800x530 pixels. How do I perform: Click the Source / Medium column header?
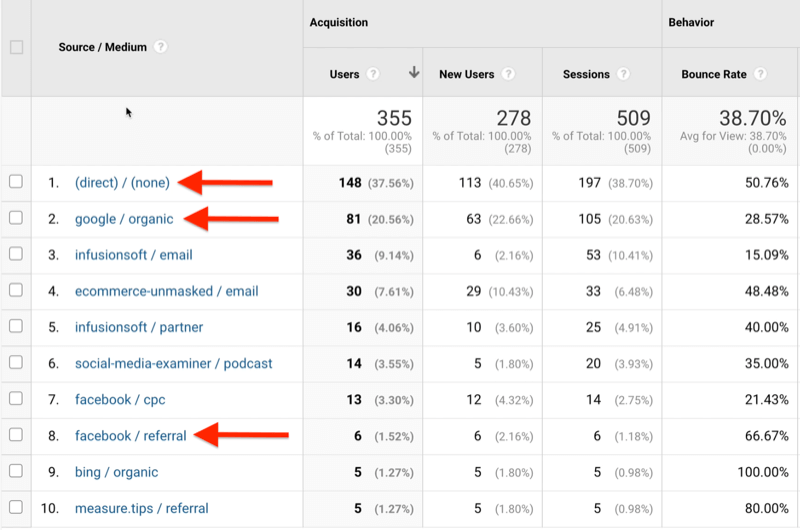pyautogui.click(x=103, y=47)
